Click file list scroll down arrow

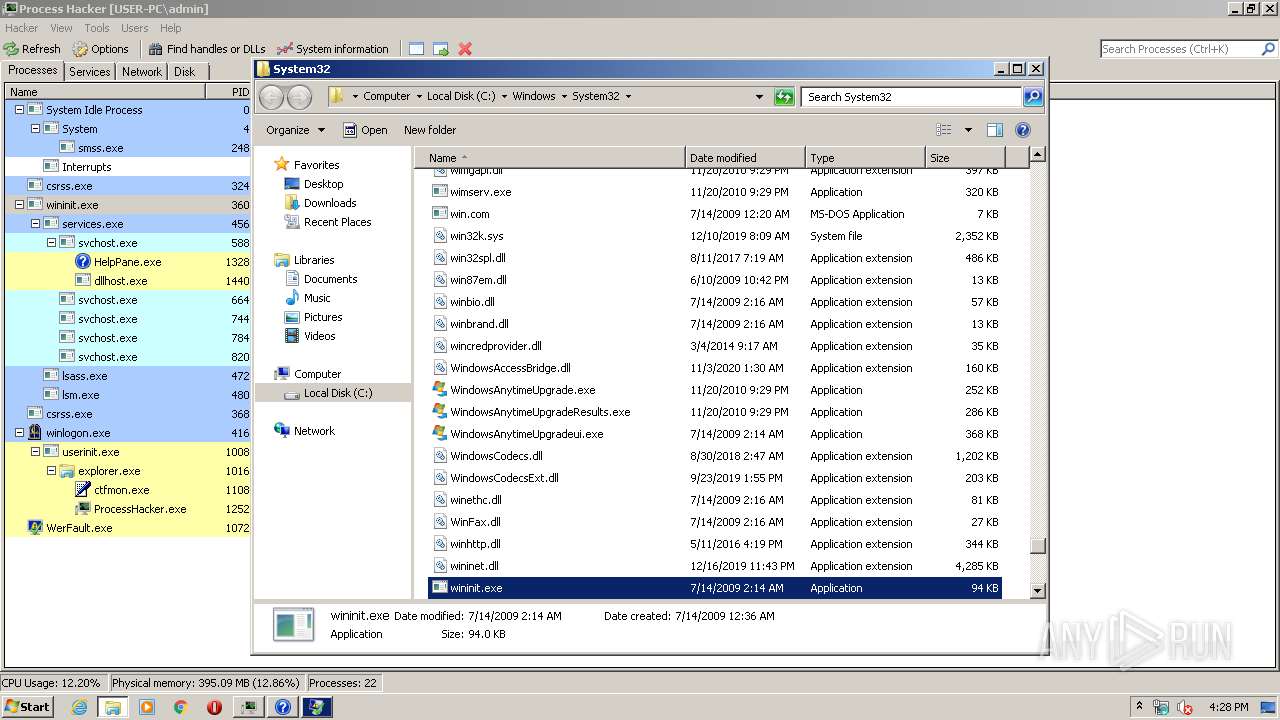pos(1038,591)
